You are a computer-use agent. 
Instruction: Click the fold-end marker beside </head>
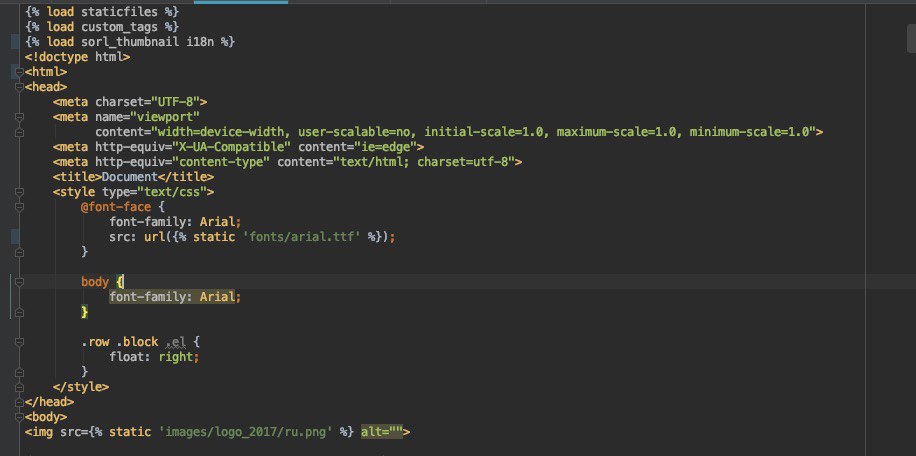click(19, 402)
